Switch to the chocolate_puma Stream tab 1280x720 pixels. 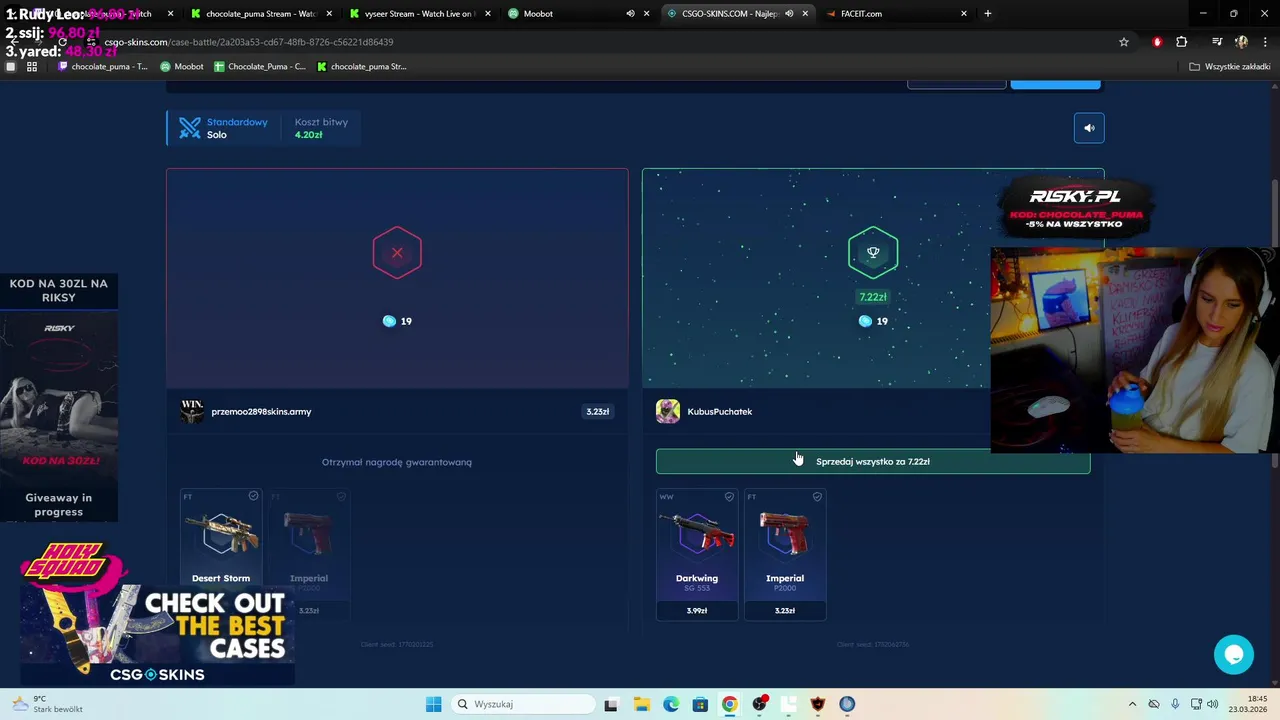(260, 14)
